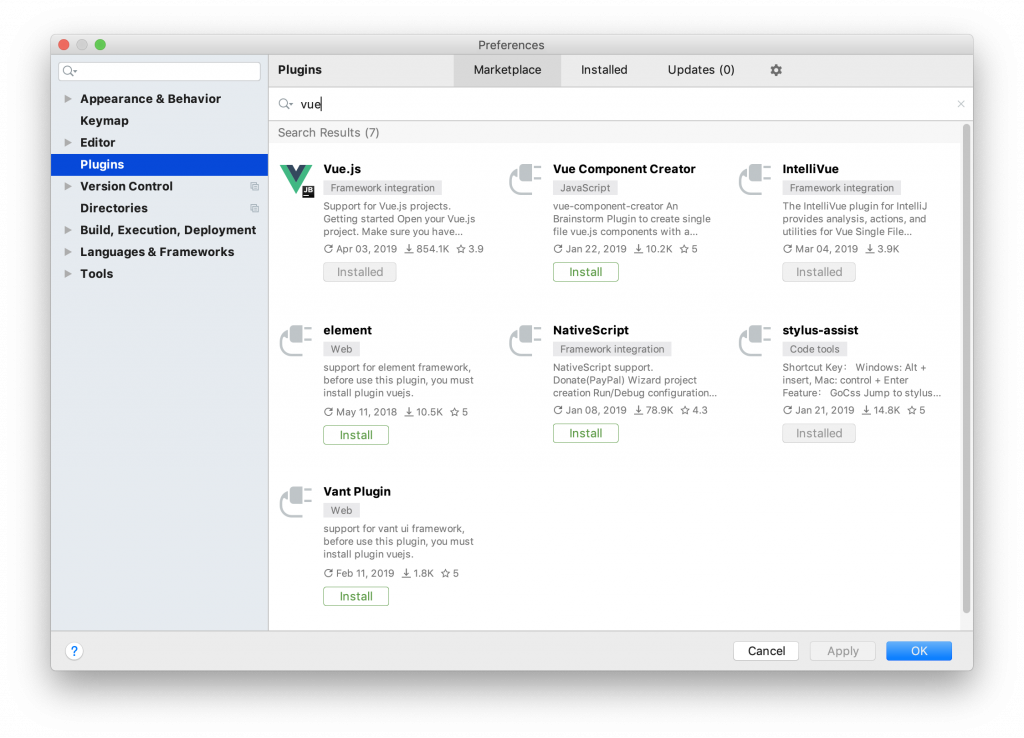Open the stylus-assist plugin title
This screenshot has width=1024, height=738.
pyautogui.click(x=820, y=330)
